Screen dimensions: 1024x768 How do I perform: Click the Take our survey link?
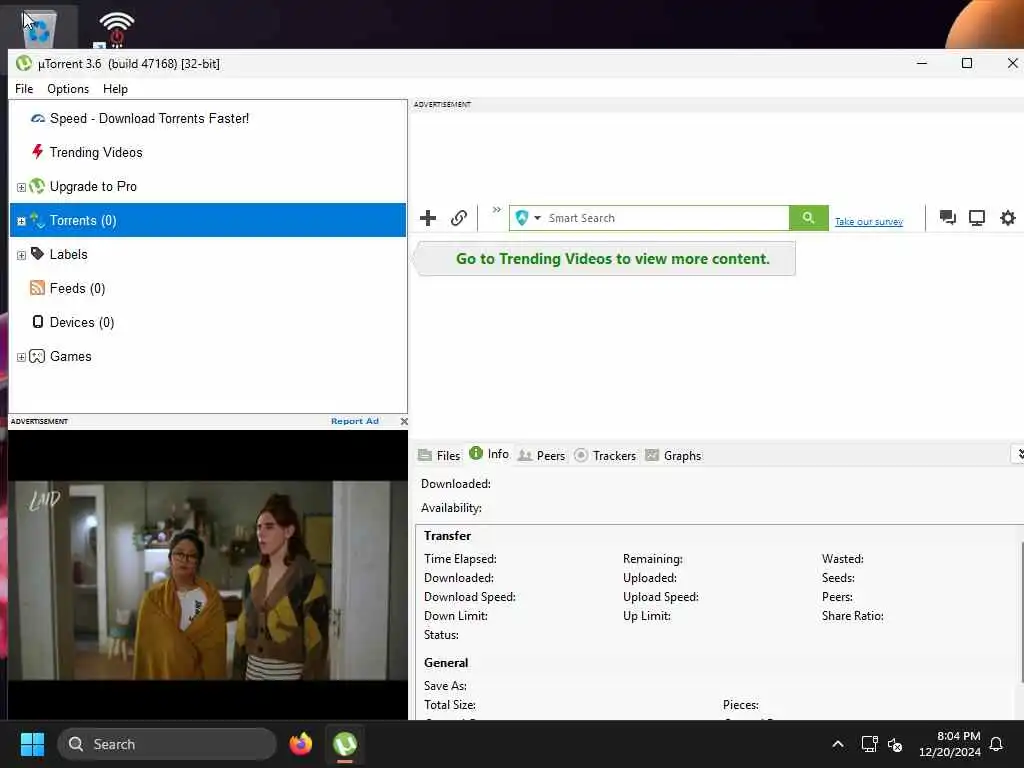point(869,222)
